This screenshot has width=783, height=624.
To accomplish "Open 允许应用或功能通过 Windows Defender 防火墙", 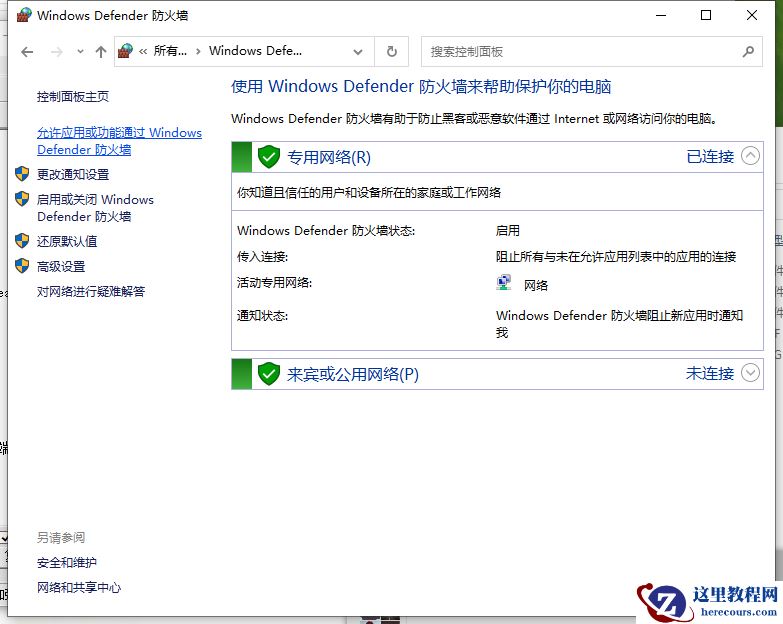I will click(x=119, y=141).
